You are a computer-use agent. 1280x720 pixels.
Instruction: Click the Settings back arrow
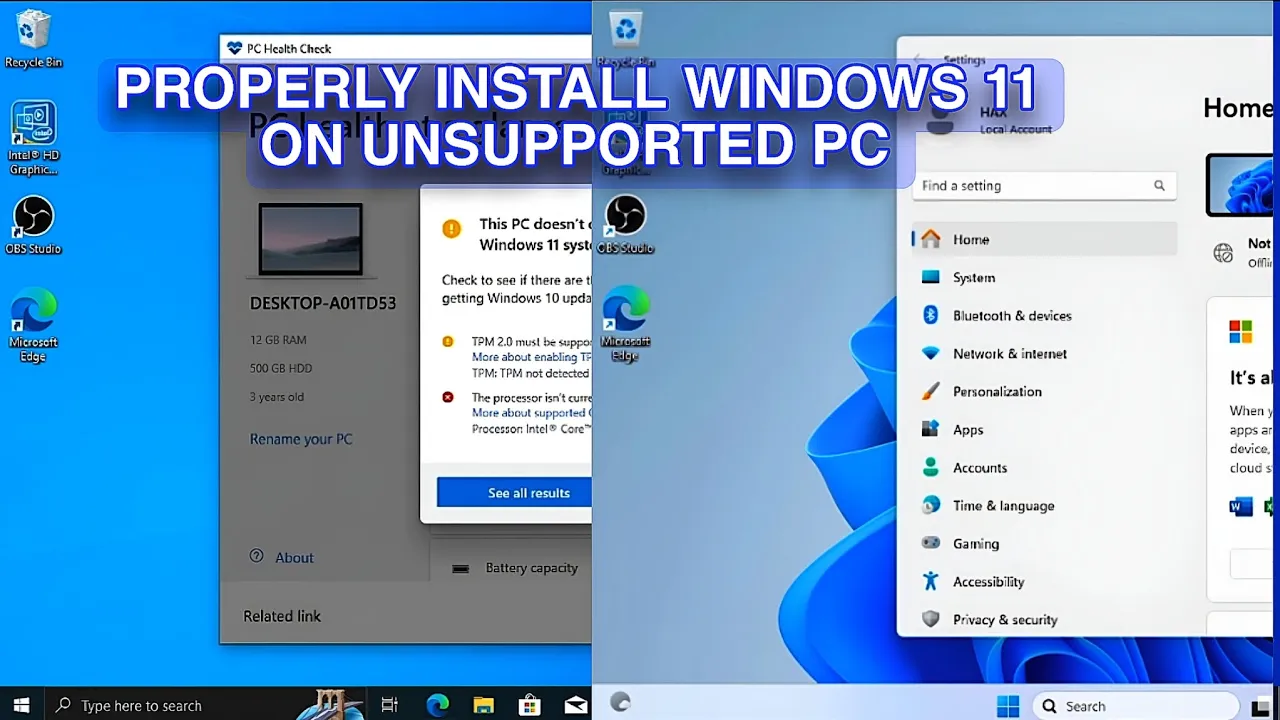pyautogui.click(x=918, y=60)
